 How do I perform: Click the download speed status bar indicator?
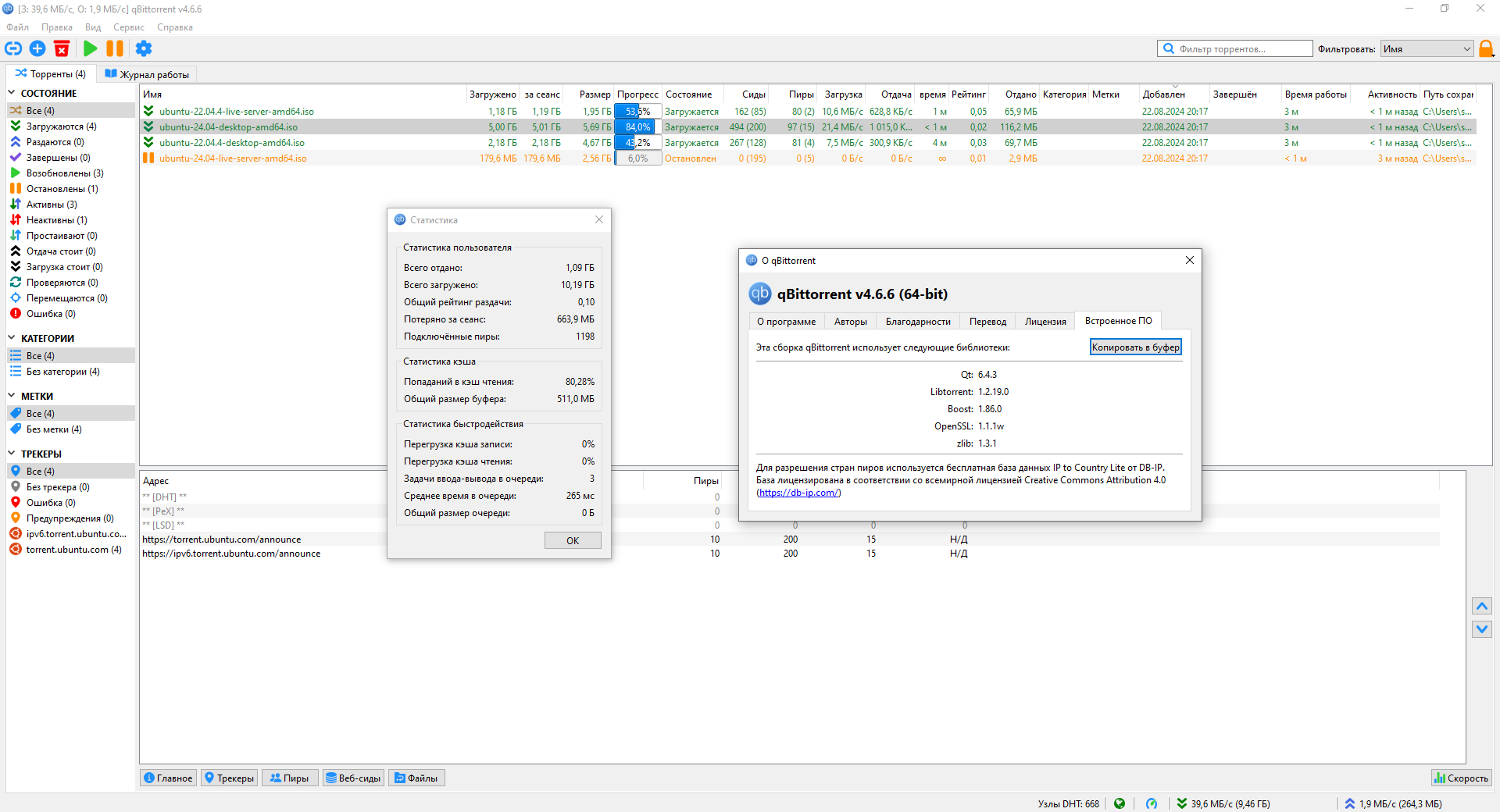coord(1223,803)
